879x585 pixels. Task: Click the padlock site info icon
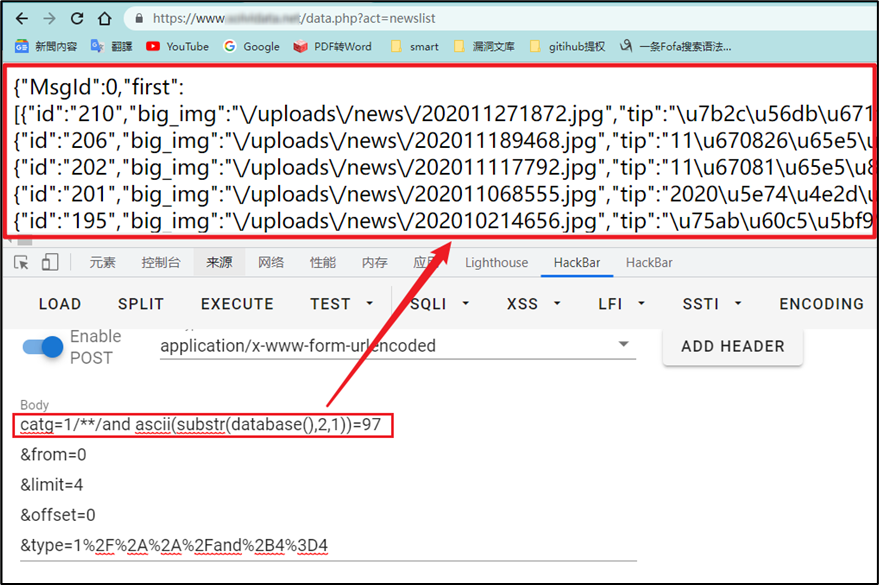pos(139,18)
